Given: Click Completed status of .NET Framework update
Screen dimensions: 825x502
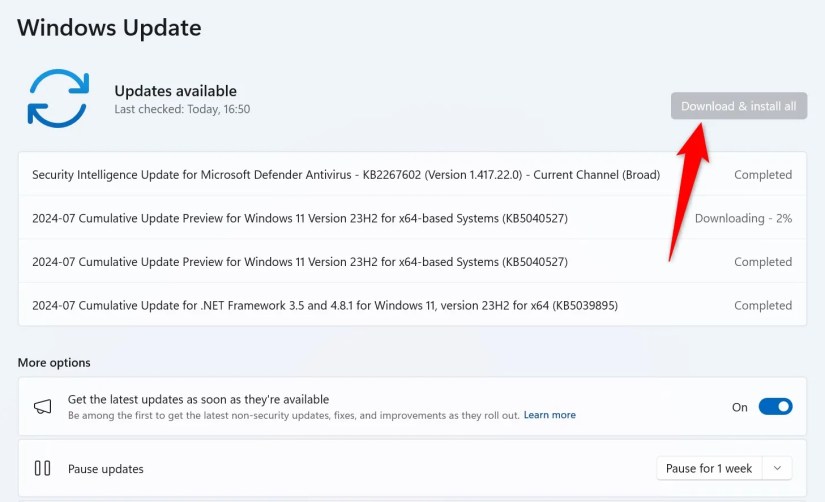Looking at the screenshot, I should (x=762, y=305).
